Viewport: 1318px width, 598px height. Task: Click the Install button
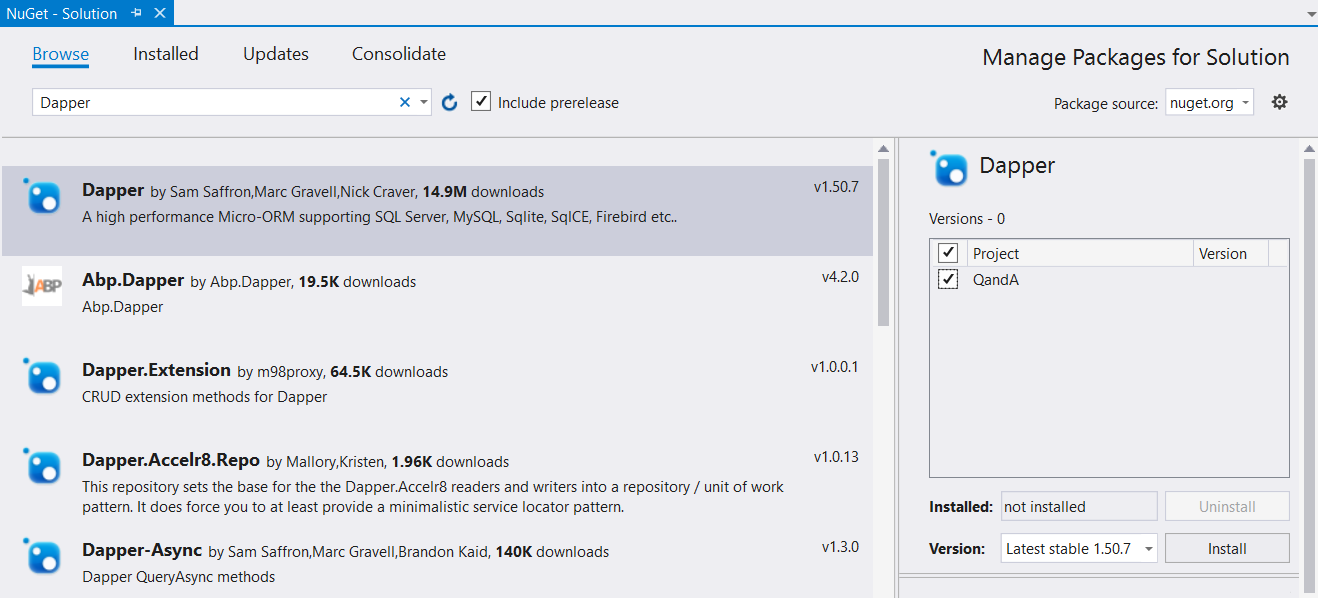(1226, 548)
